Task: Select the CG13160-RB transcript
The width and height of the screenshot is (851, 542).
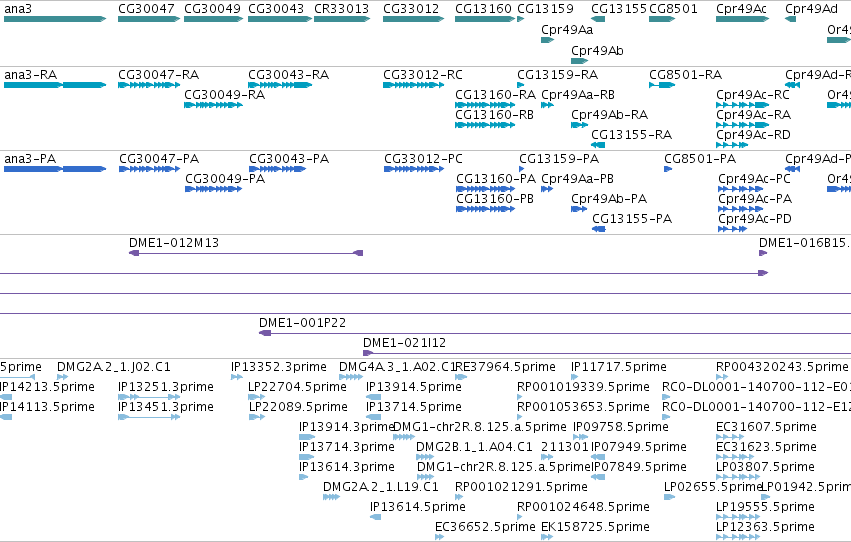Action: click(x=485, y=125)
